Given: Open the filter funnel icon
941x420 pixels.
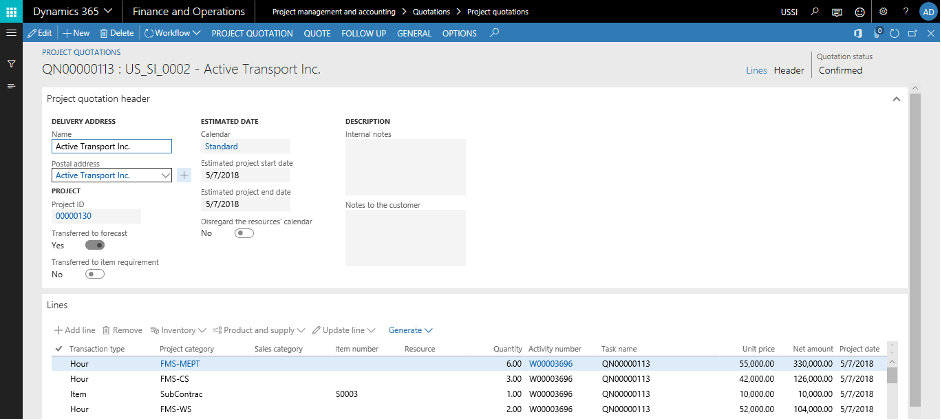Looking at the screenshot, I should click(11, 63).
